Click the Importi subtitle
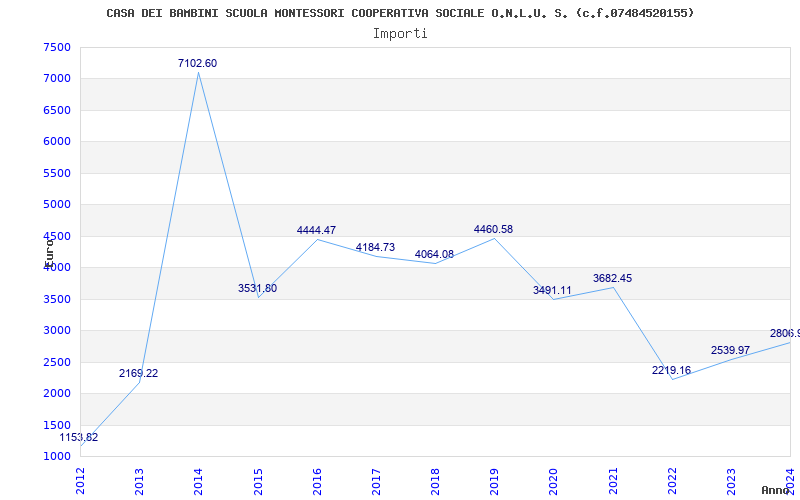 (x=400, y=34)
